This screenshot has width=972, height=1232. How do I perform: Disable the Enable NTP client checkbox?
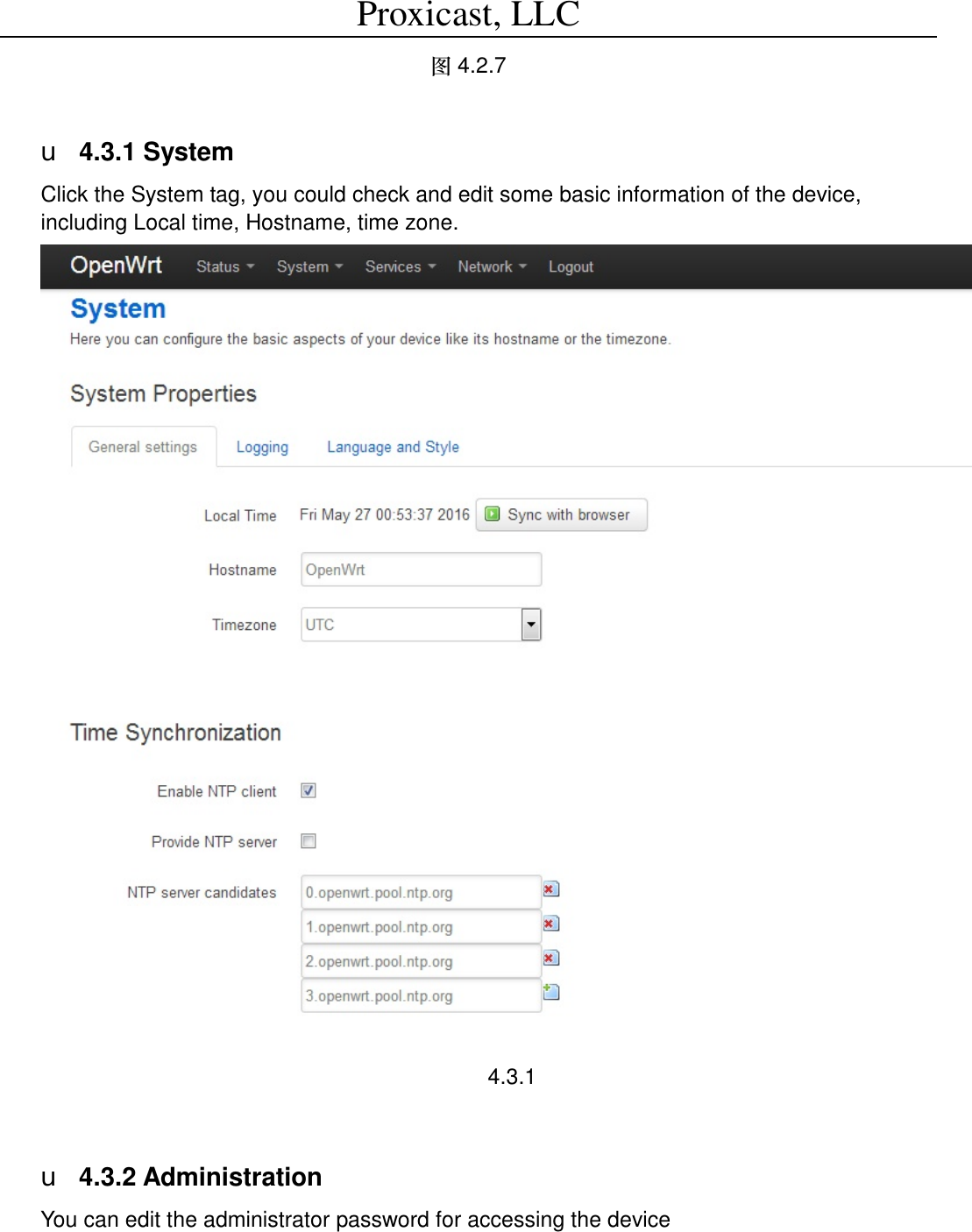coord(308,789)
